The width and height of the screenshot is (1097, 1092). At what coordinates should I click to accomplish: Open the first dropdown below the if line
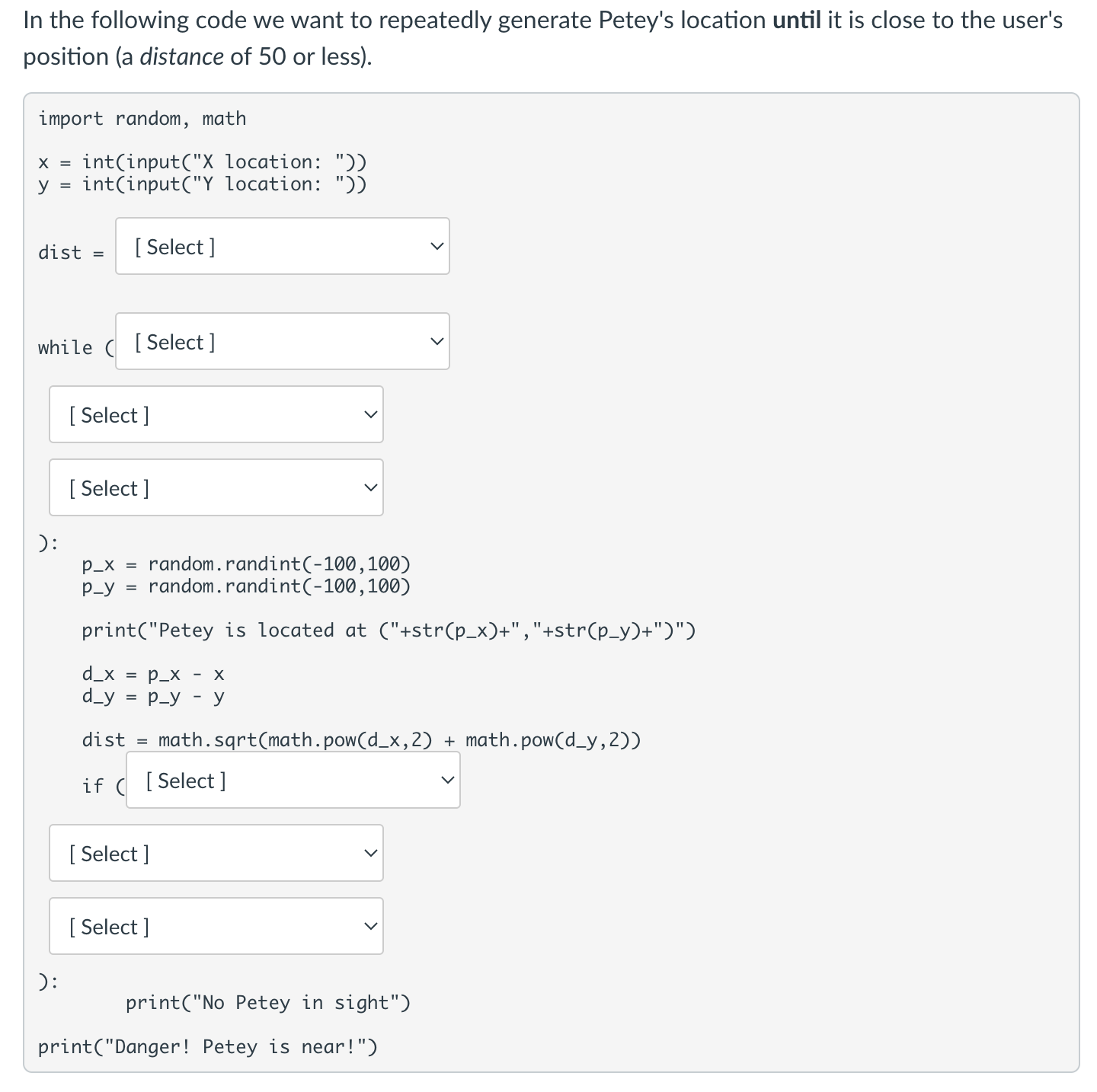[x=216, y=853]
